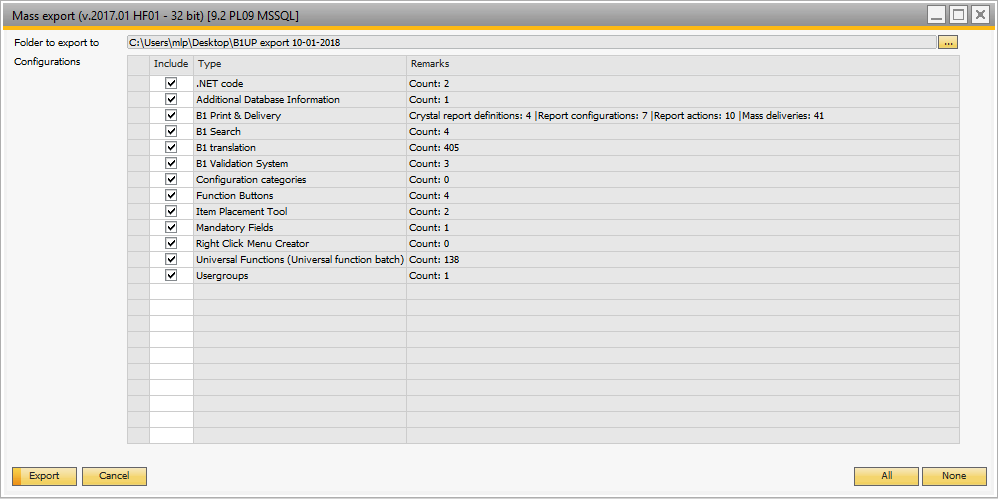The width and height of the screenshot is (998, 500).
Task: Select the 'B1 Search' type cell
Action: [x=300, y=131]
